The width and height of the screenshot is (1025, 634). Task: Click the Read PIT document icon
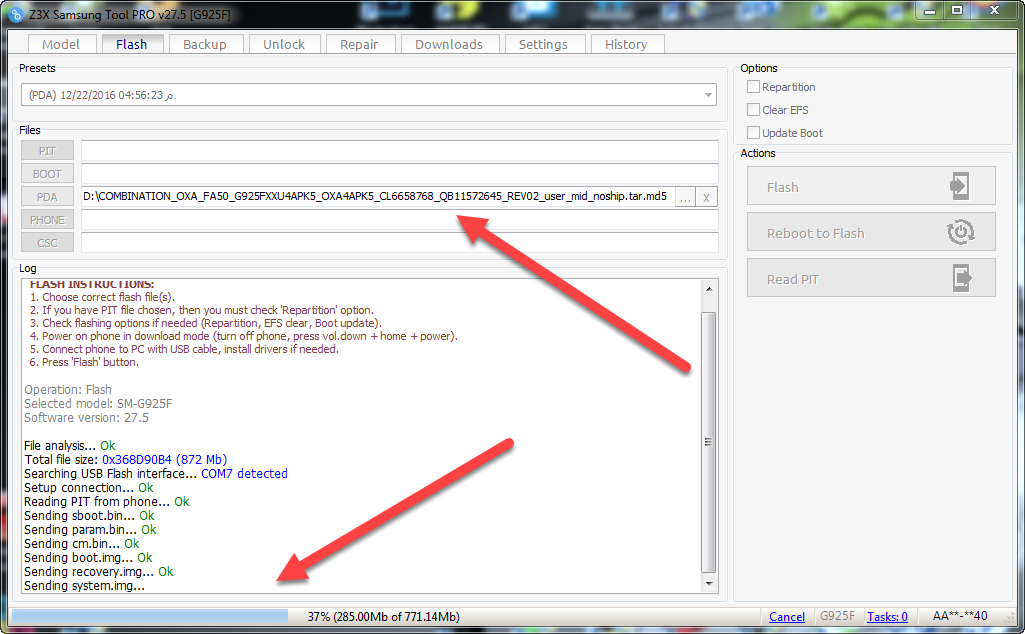pyautogui.click(x=962, y=278)
